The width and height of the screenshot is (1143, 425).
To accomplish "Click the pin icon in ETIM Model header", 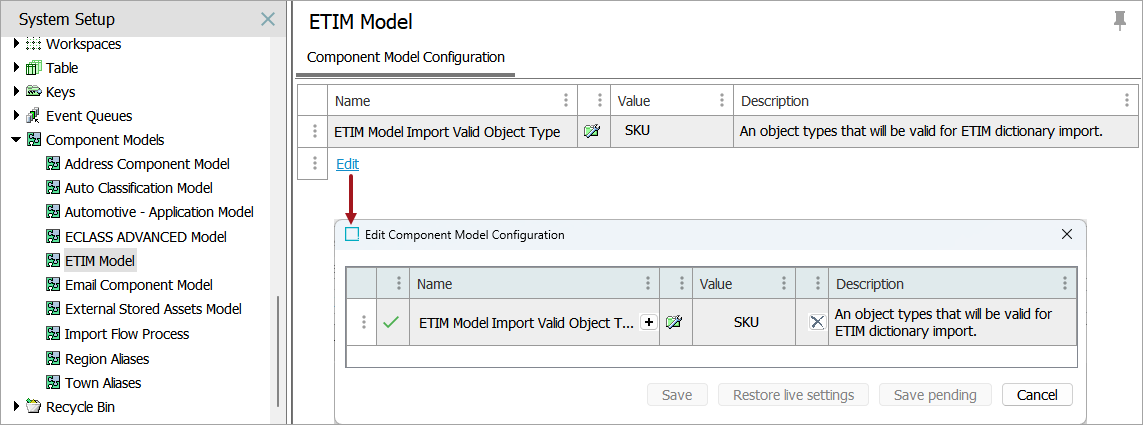I will [x=1120, y=22].
